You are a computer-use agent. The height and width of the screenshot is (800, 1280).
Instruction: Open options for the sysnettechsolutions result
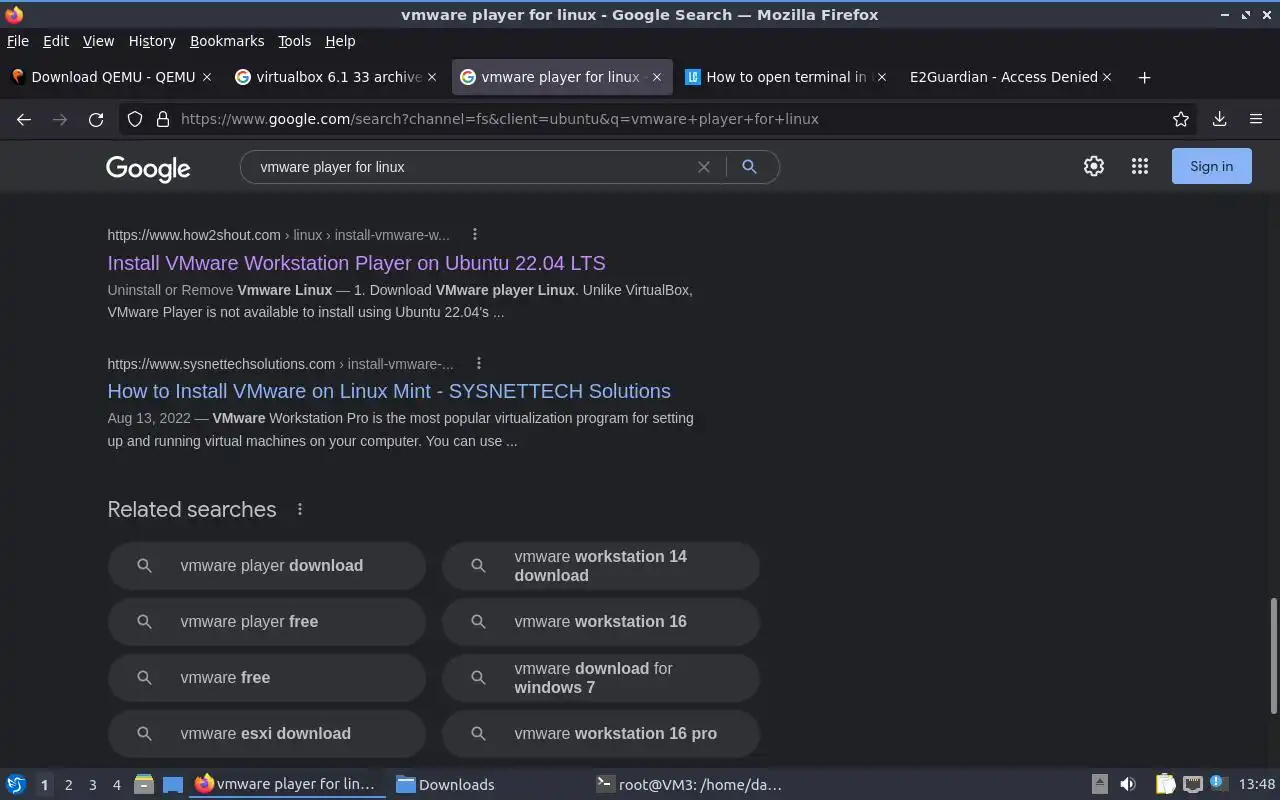pos(479,363)
